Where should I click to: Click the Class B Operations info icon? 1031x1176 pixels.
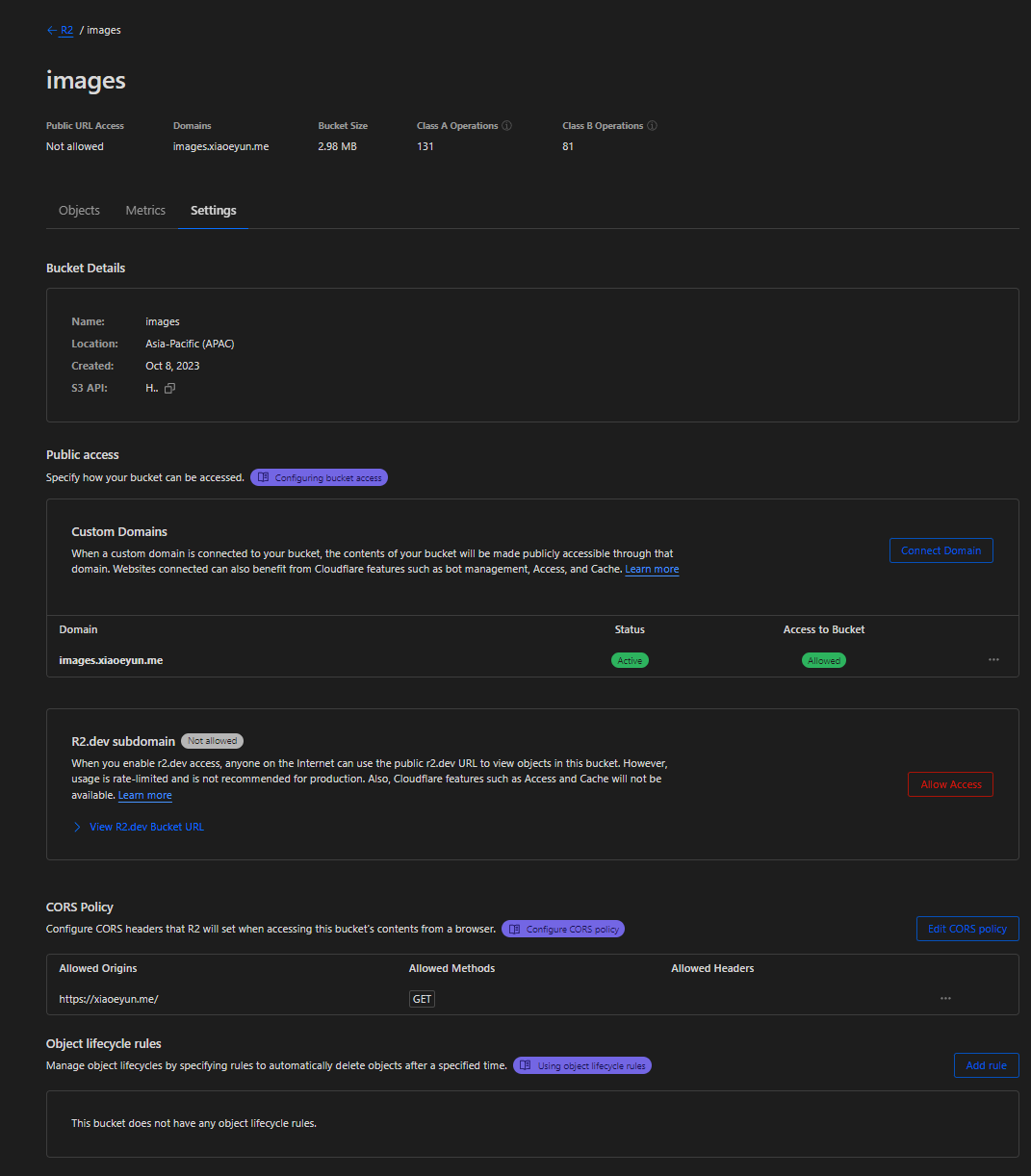[x=652, y=125]
